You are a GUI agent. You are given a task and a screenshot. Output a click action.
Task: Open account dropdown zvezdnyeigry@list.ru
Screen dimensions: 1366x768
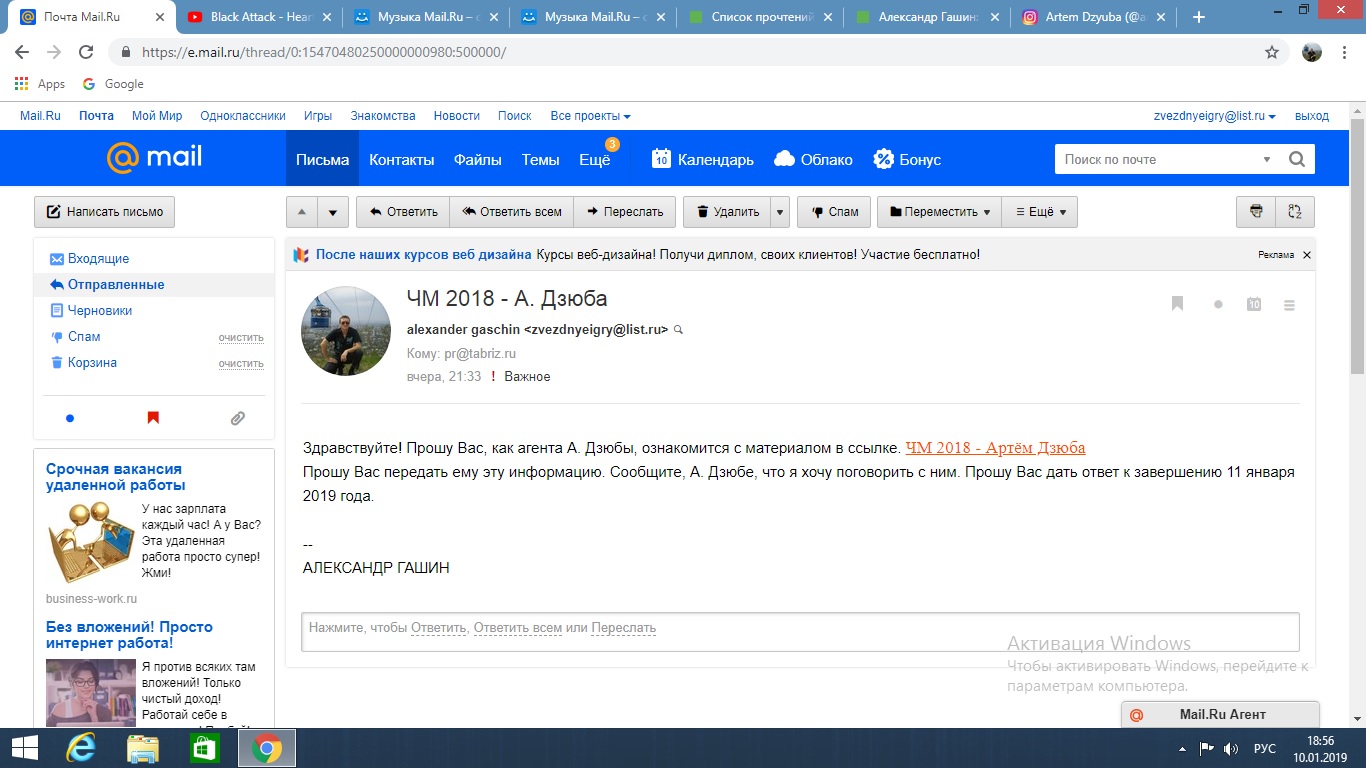pyautogui.click(x=1215, y=116)
